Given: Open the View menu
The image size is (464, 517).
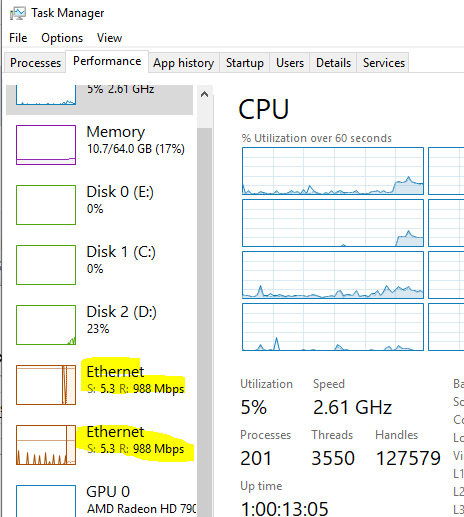Looking at the screenshot, I should 109,38.
